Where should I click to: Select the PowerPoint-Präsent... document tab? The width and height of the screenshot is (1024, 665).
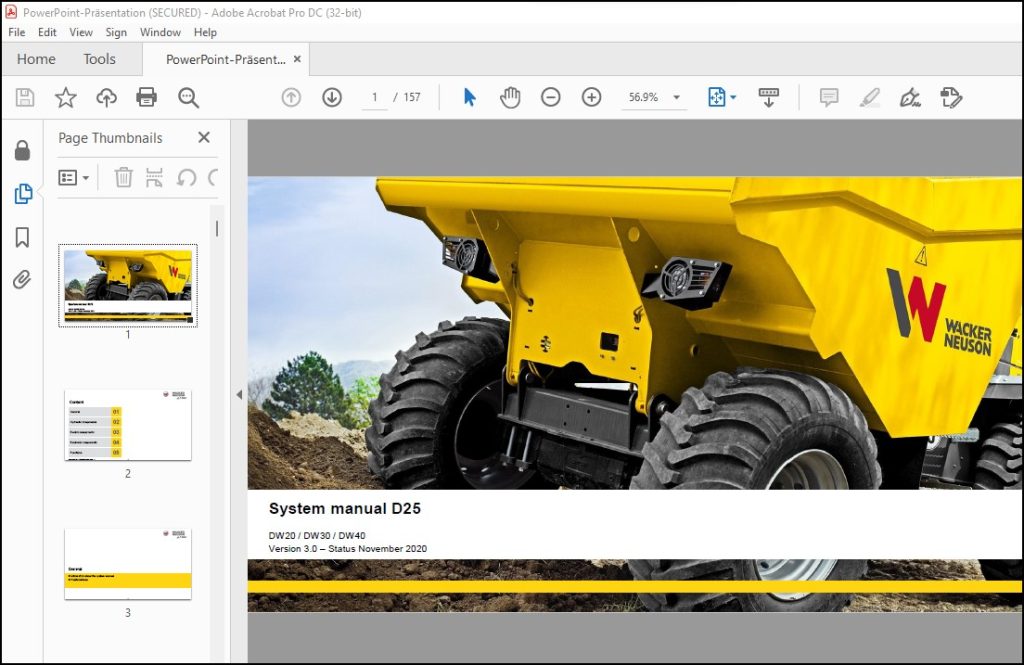tap(225, 59)
